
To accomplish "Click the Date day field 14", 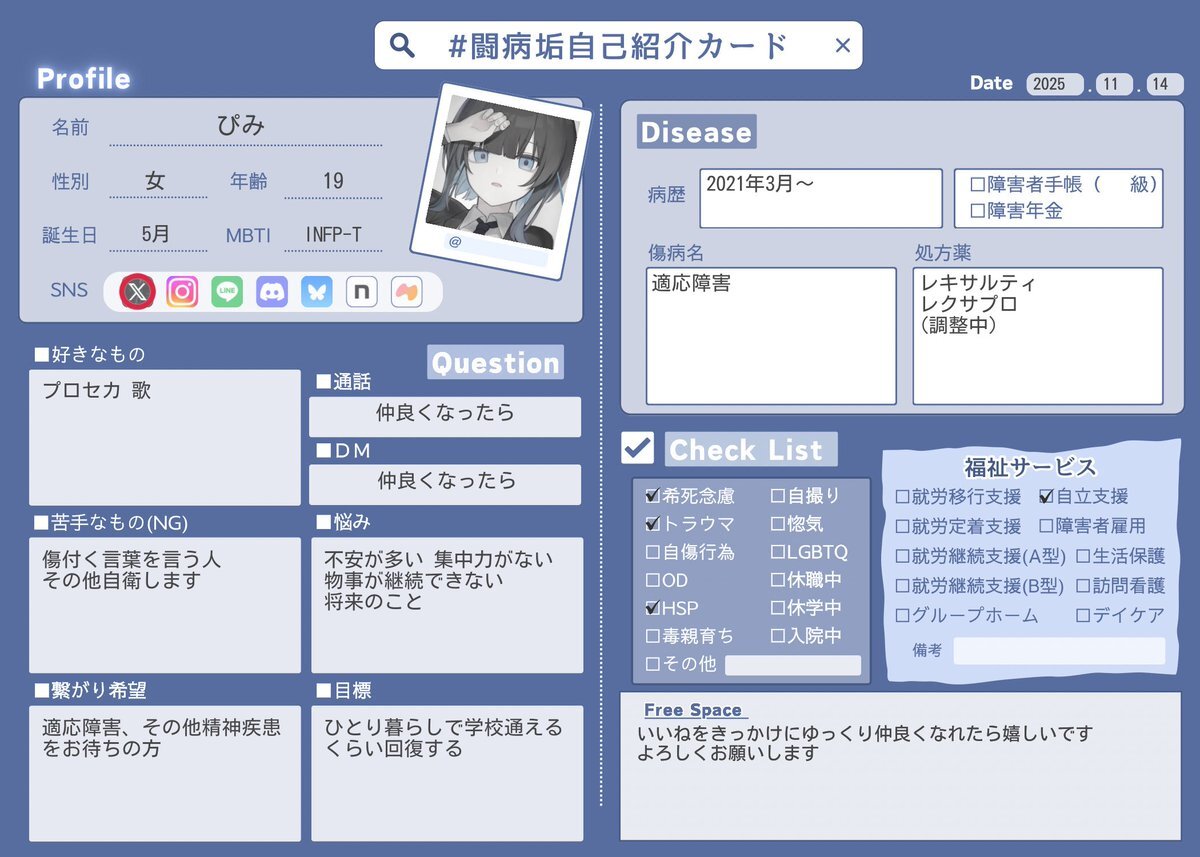I will [1164, 84].
